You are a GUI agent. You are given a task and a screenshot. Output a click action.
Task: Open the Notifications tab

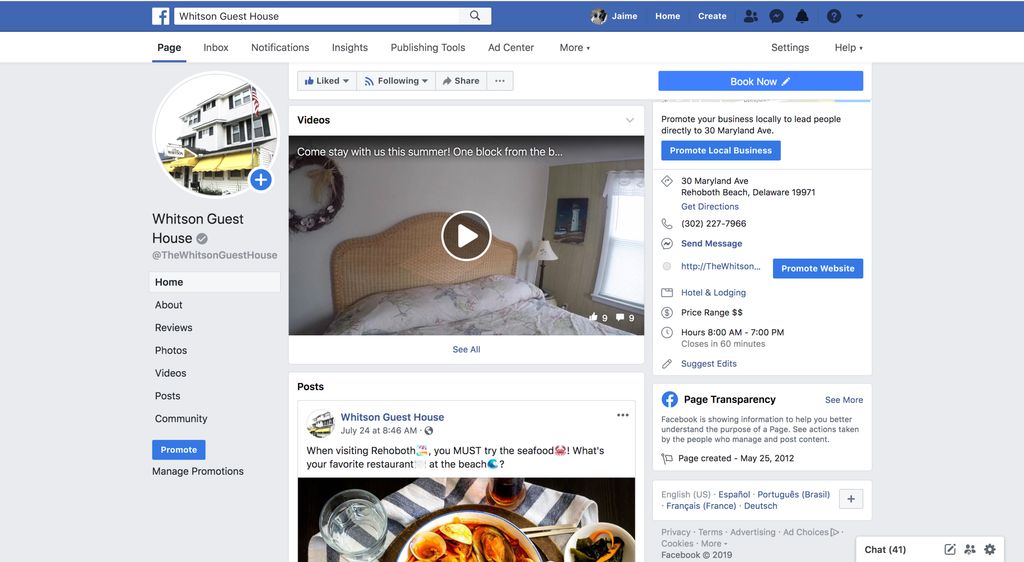(x=280, y=48)
